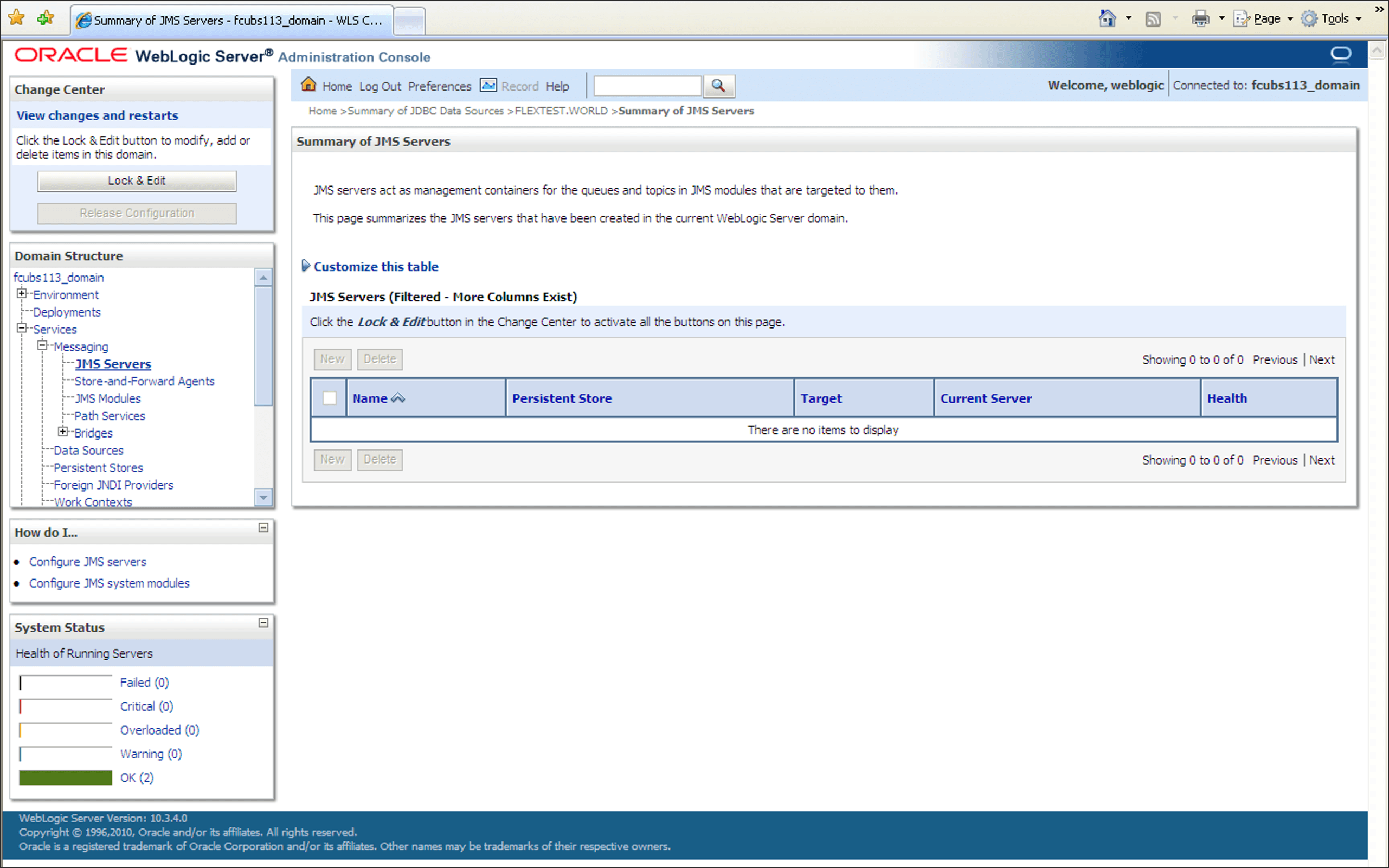Click the Favorites star icon

coord(17,18)
